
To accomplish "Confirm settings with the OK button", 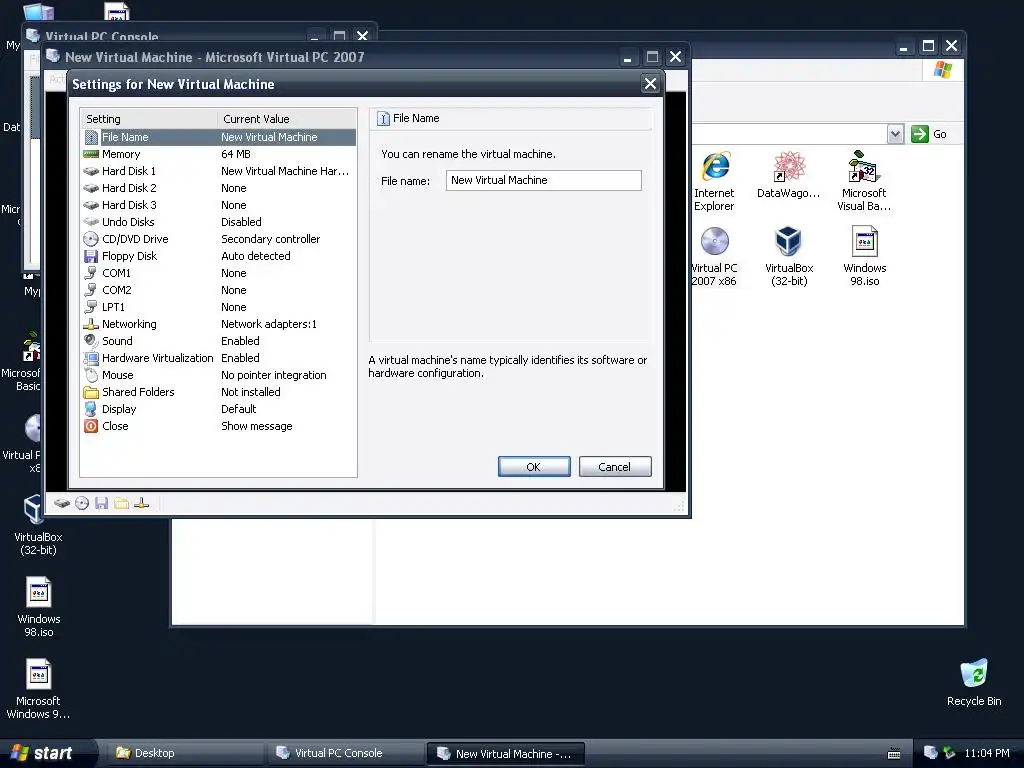I will [534, 467].
